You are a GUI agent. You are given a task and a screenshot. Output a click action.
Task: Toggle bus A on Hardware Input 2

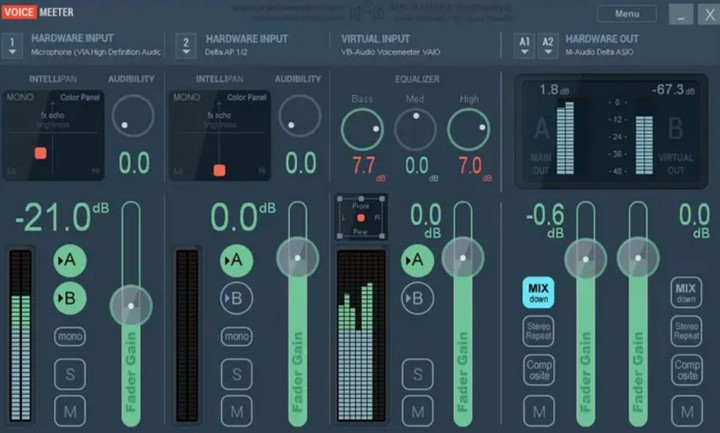tap(236, 260)
